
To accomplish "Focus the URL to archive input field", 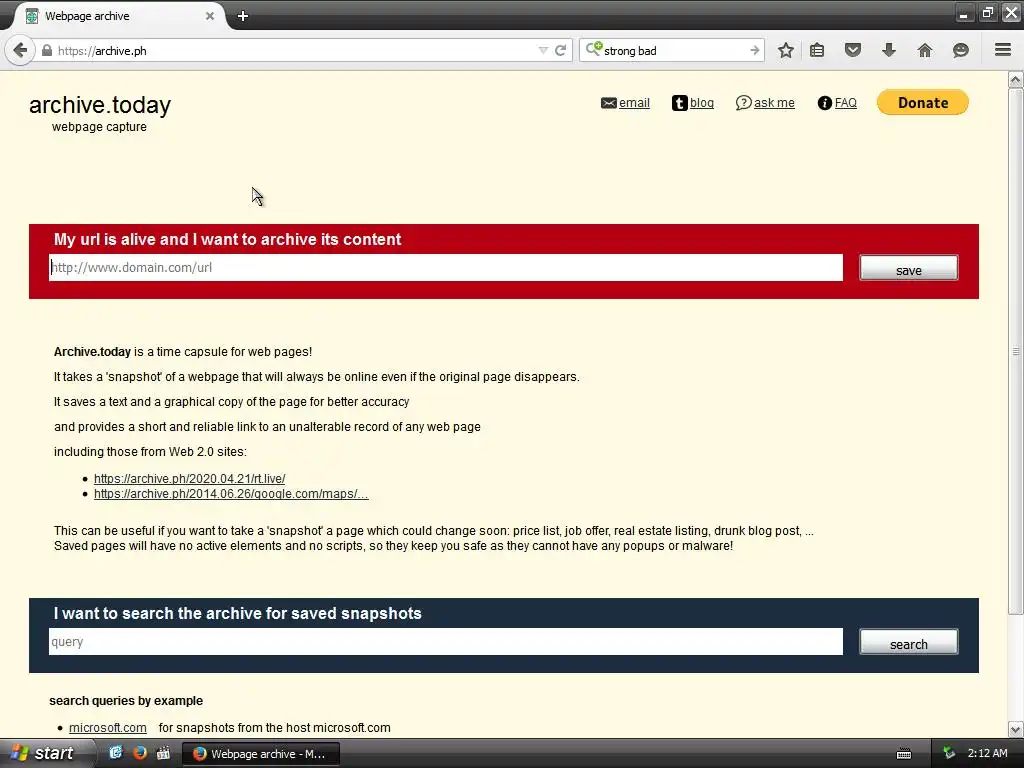I will click(x=446, y=268).
